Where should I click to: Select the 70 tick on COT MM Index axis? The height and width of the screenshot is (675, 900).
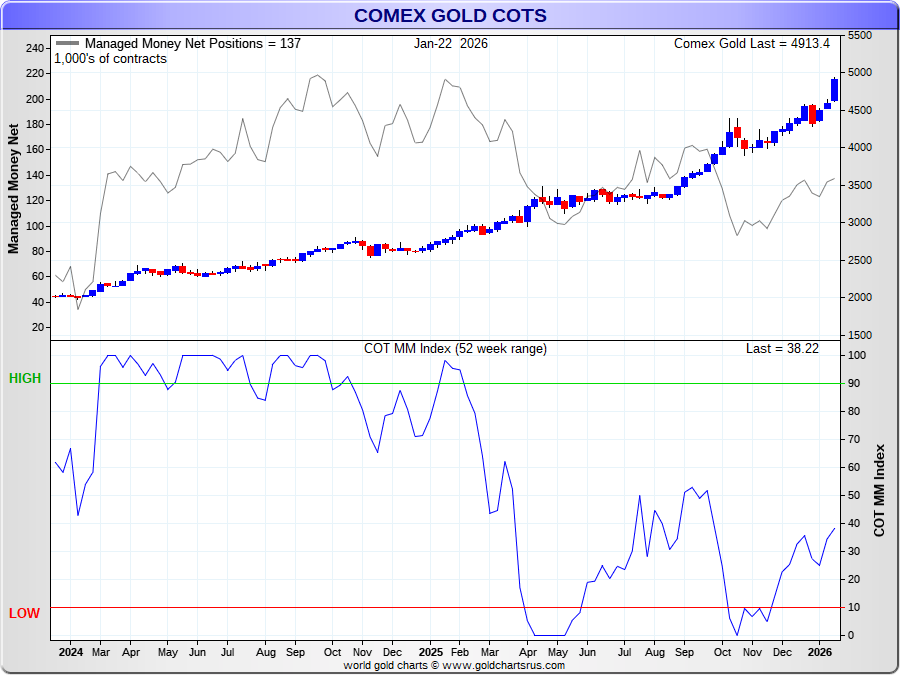[x=854, y=440]
